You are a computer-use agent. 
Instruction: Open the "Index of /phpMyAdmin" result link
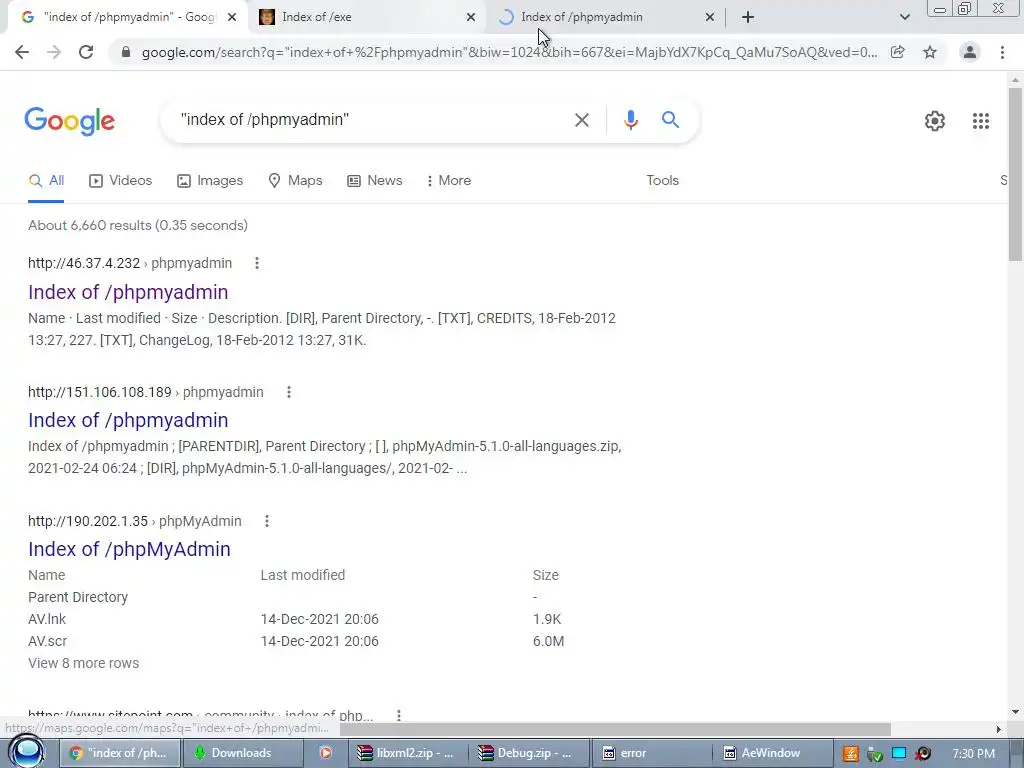(129, 549)
